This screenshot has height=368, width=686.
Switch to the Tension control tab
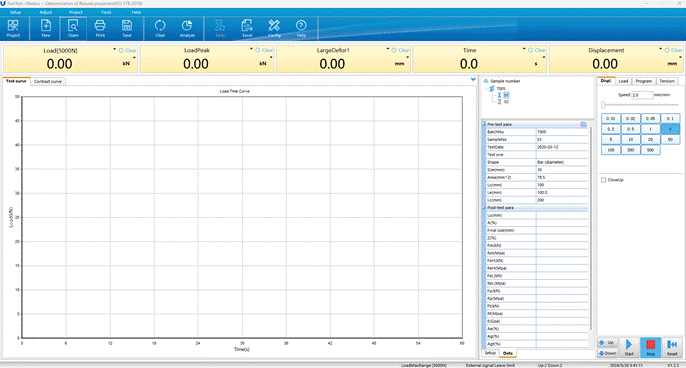(667, 81)
